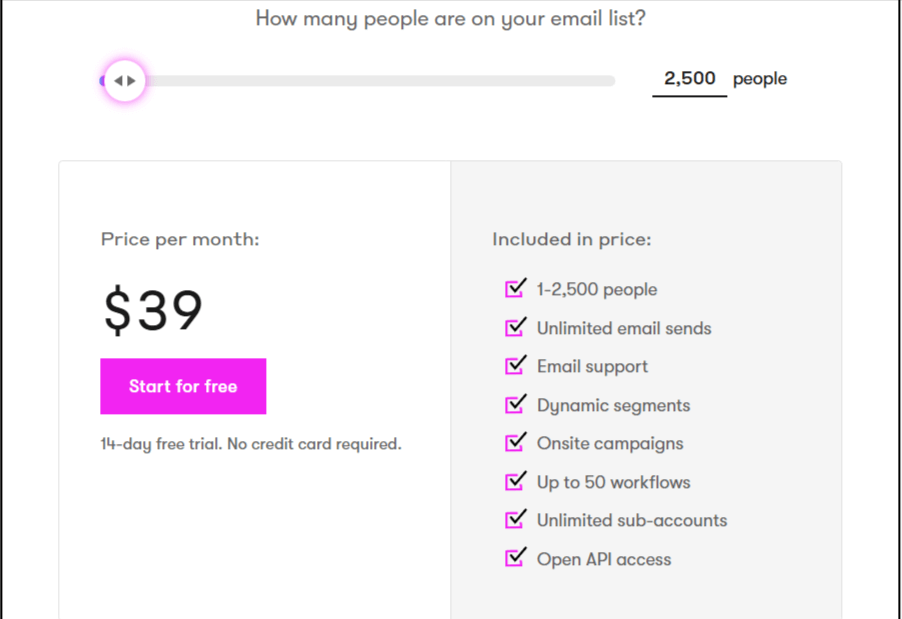Select the Price per month heading

pyautogui.click(x=179, y=239)
